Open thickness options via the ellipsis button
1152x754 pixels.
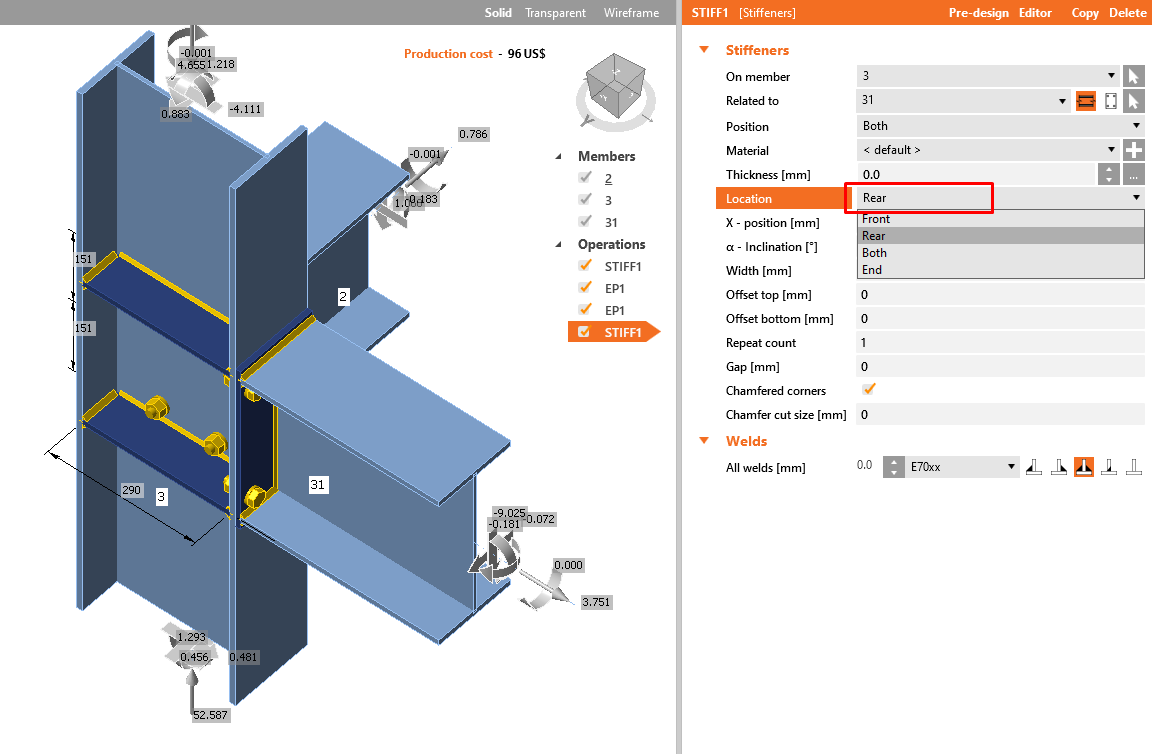click(1135, 174)
